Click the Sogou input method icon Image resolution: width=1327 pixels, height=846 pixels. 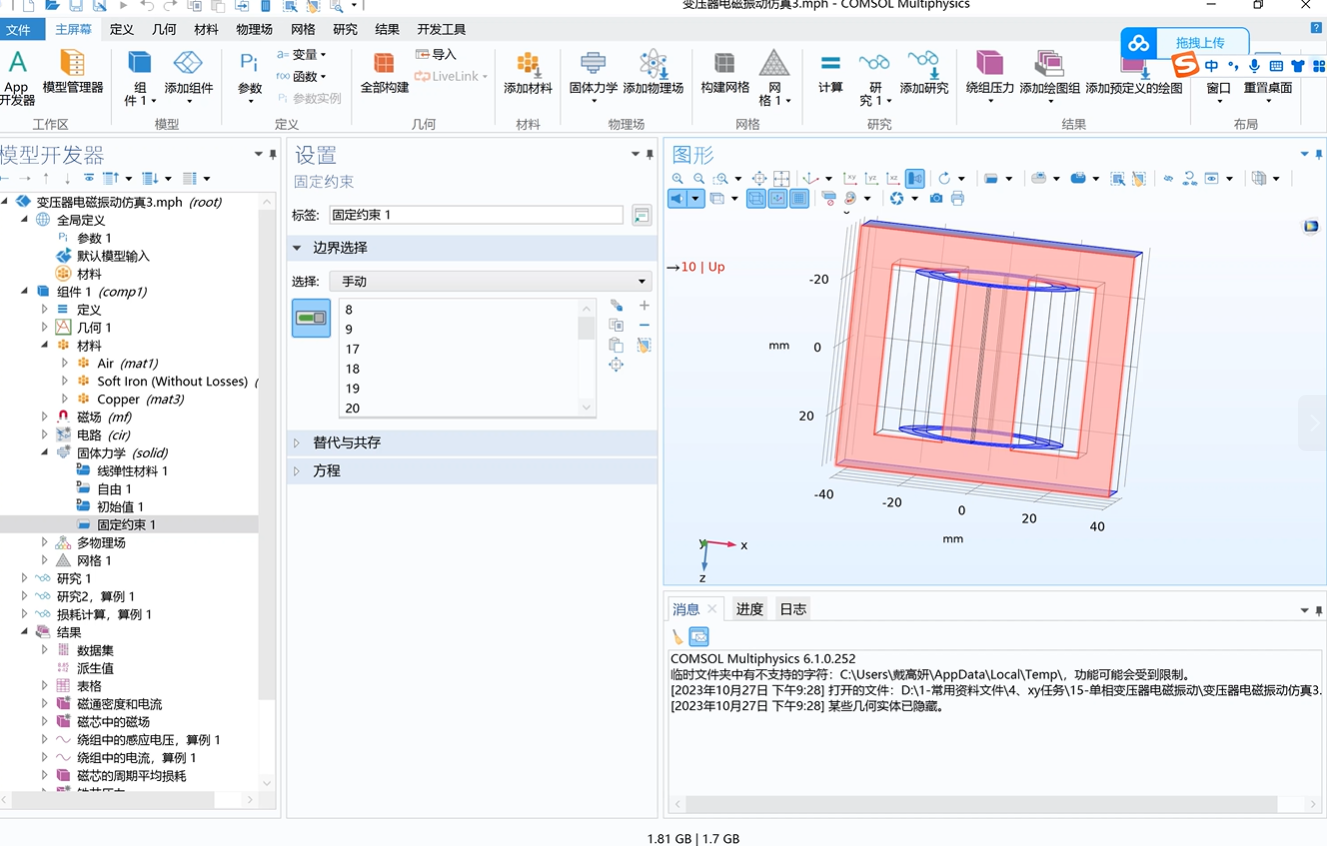tap(1186, 65)
